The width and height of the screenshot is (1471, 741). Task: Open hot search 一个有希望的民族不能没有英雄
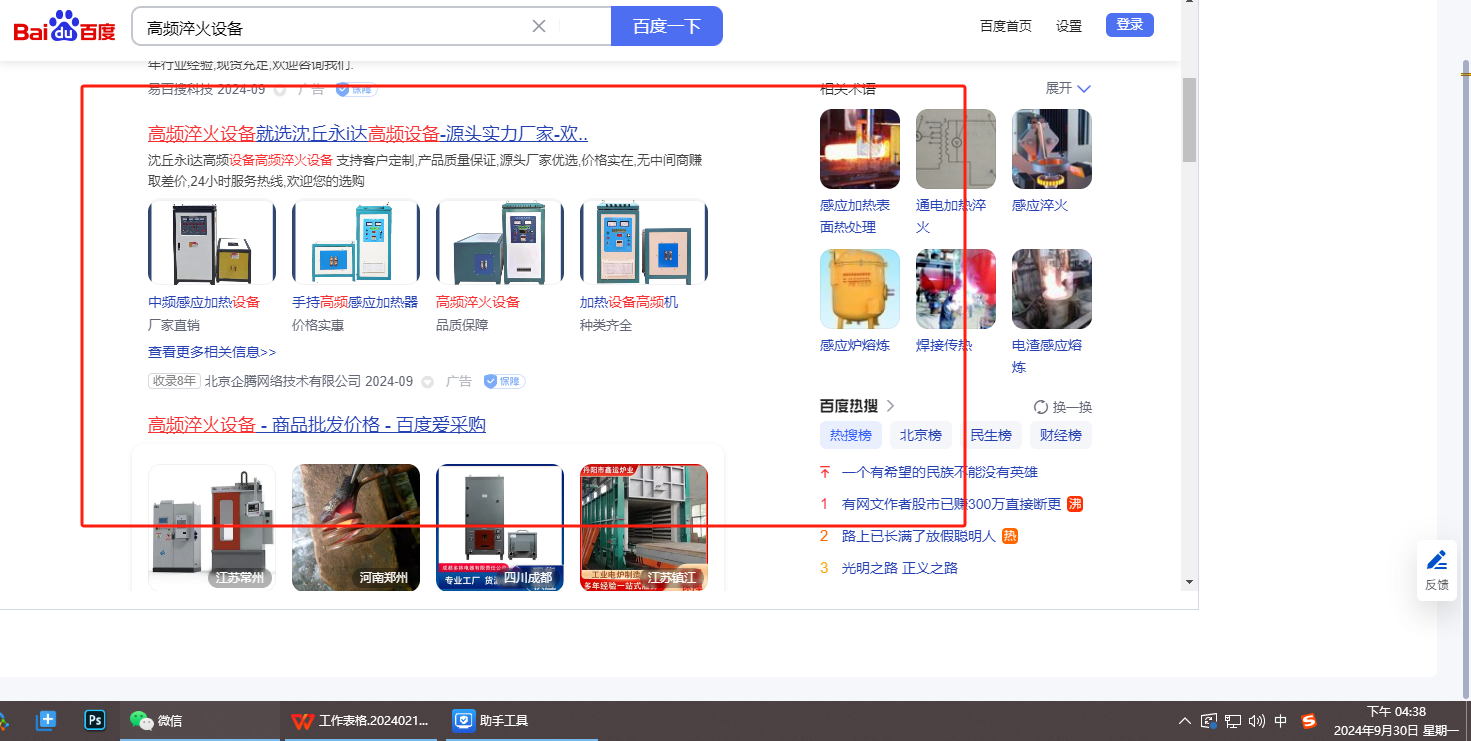[940, 472]
